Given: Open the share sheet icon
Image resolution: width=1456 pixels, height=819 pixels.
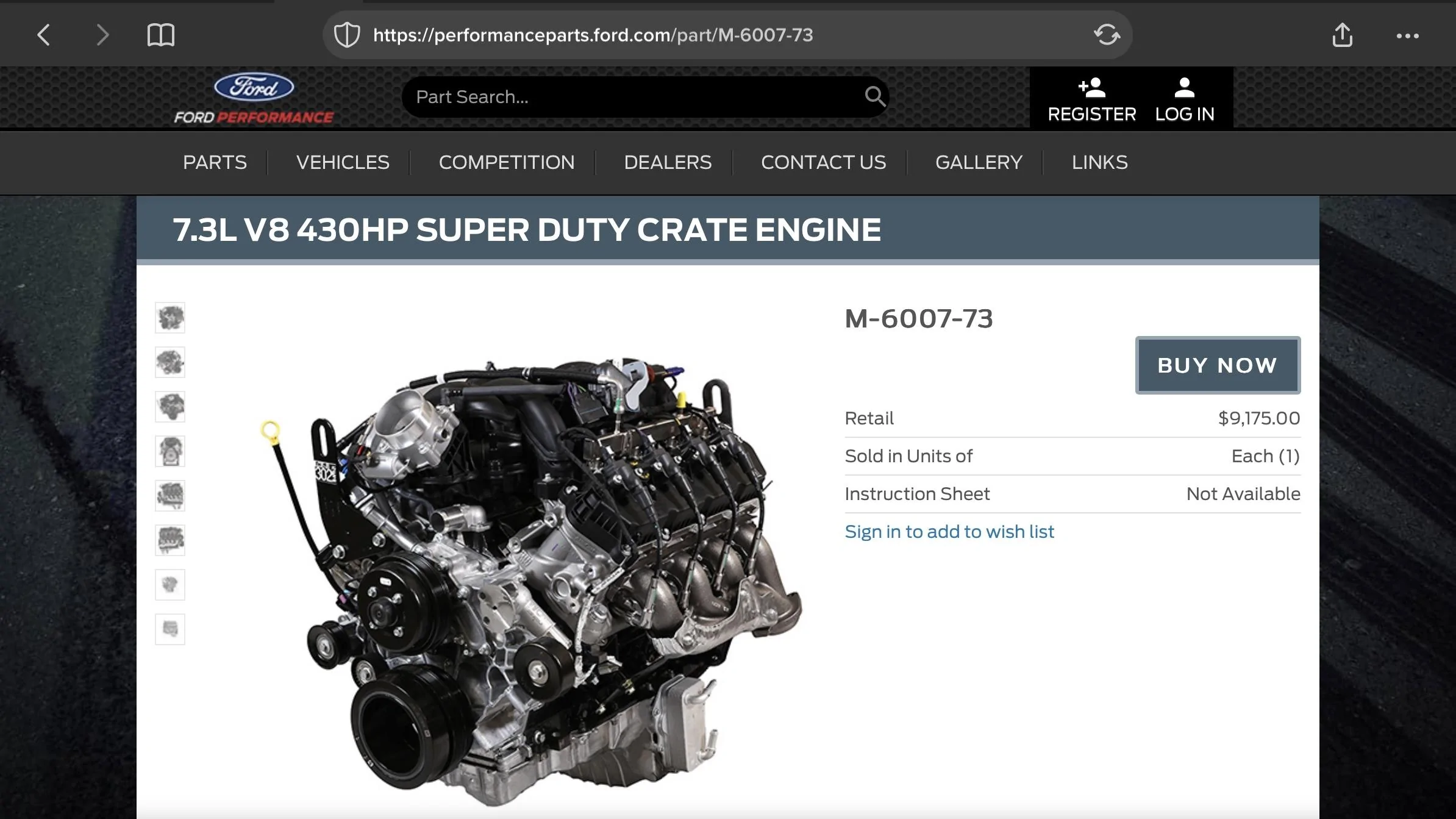Looking at the screenshot, I should pos(1342,35).
